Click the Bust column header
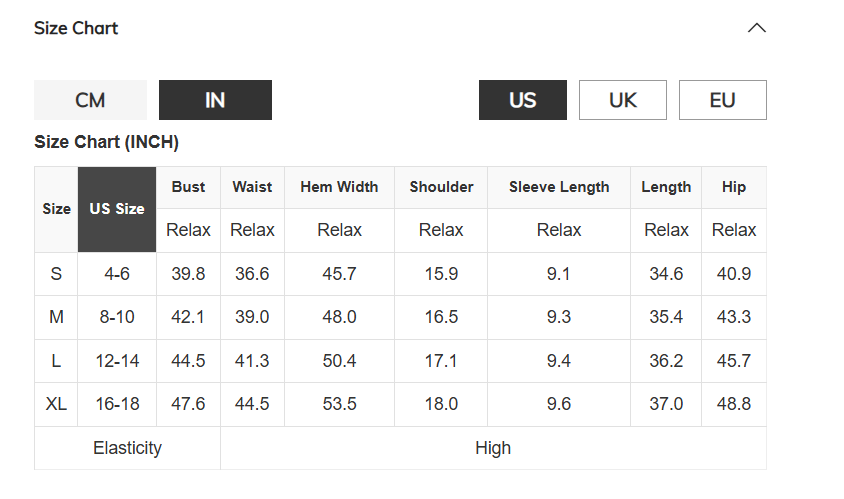The height and width of the screenshot is (499, 844). pos(188,187)
